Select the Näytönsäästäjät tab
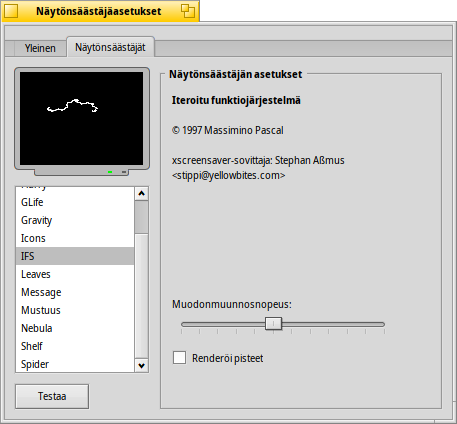Image resolution: width=457 pixels, height=424 pixels. (110, 47)
